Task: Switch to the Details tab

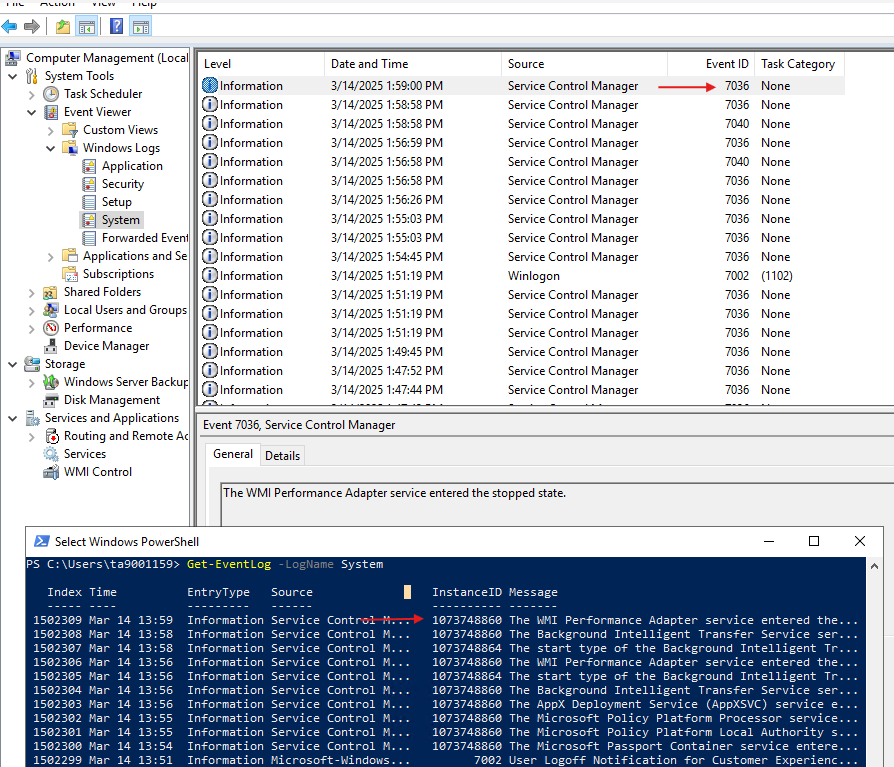Action: (281, 455)
